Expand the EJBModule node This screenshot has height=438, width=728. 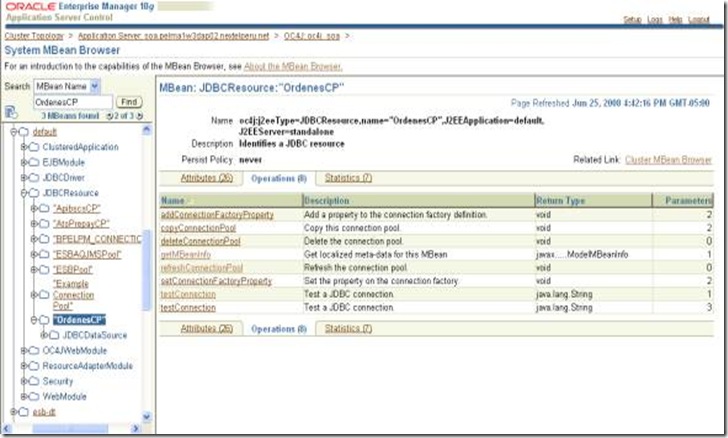click(x=24, y=163)
